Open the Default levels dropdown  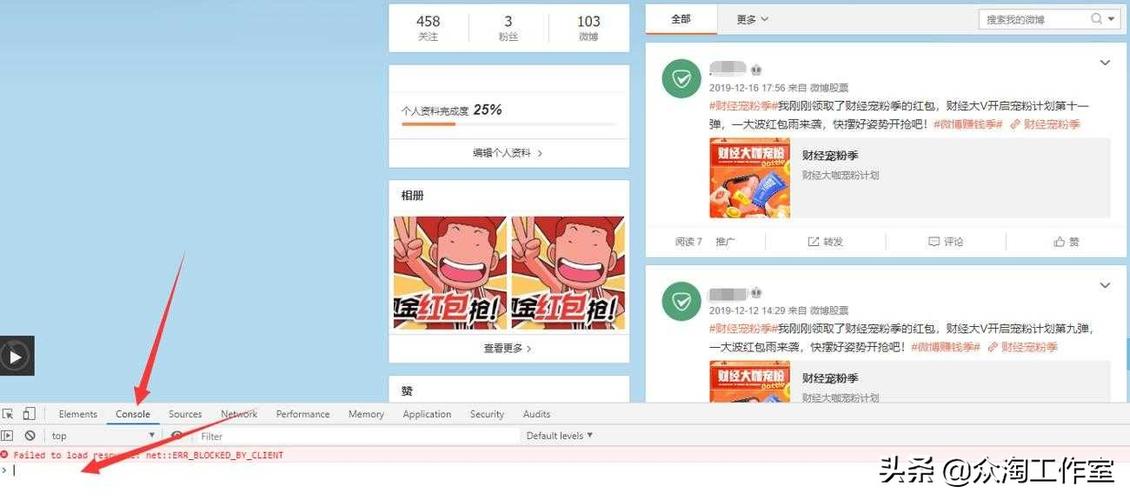559,436
